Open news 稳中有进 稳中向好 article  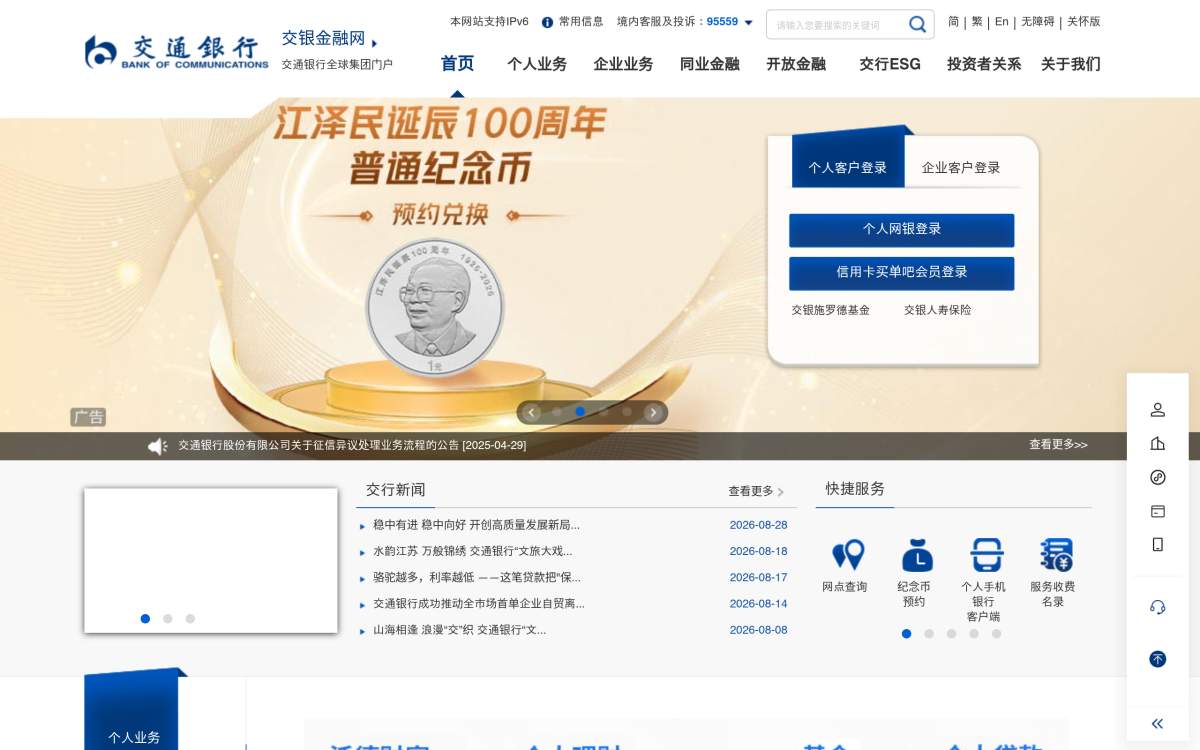point(476,525)
